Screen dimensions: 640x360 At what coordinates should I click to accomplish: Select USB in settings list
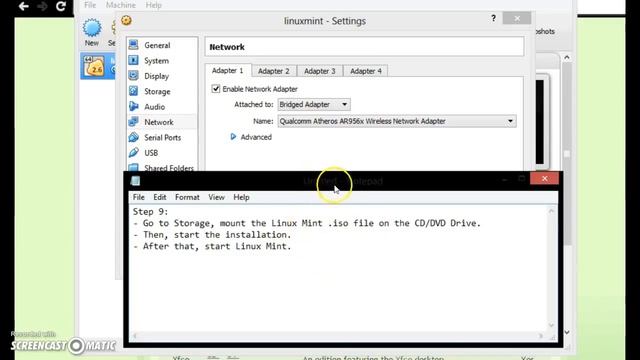pos(151,153)
